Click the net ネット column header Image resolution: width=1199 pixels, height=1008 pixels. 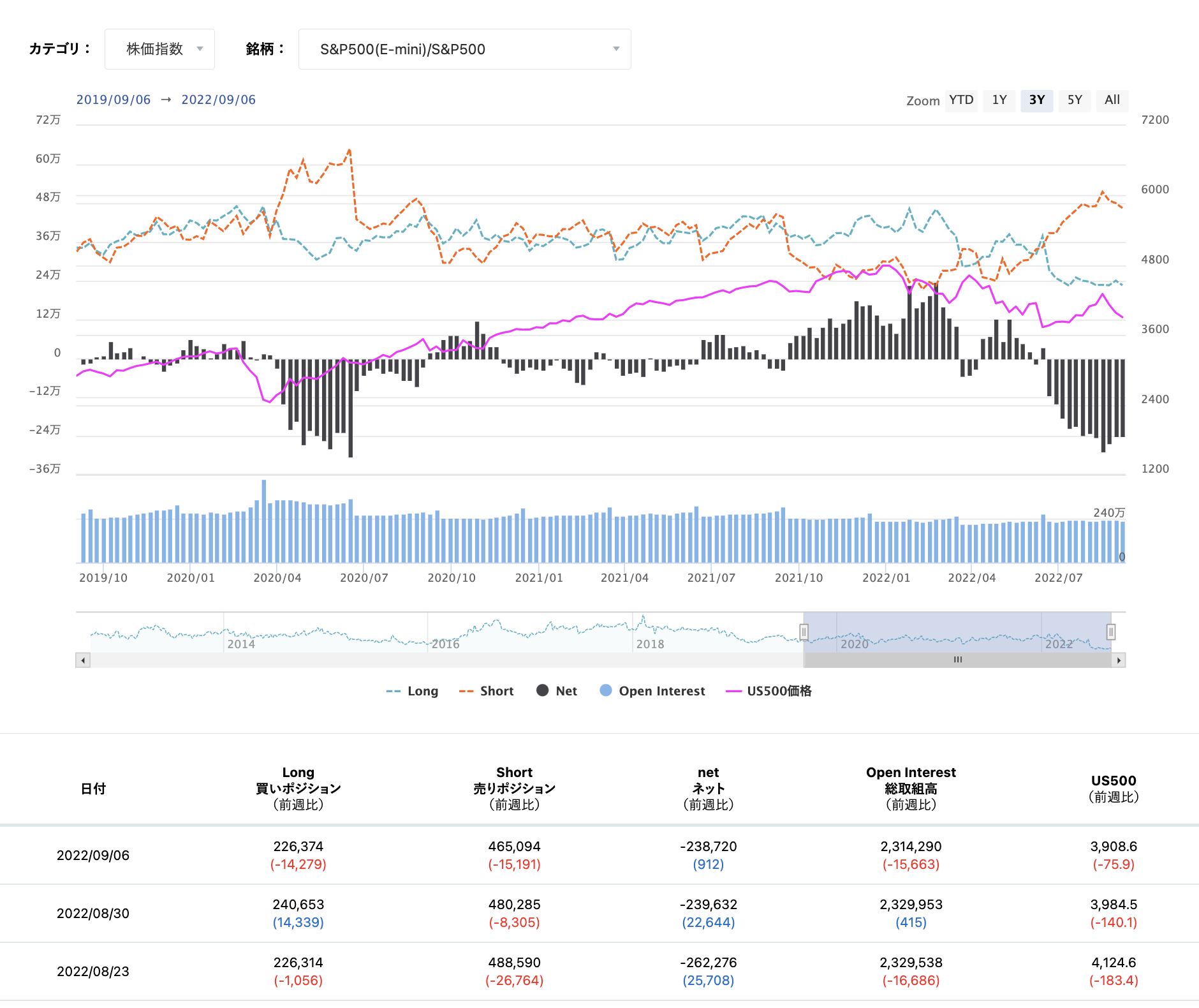[x=708, y=789]
